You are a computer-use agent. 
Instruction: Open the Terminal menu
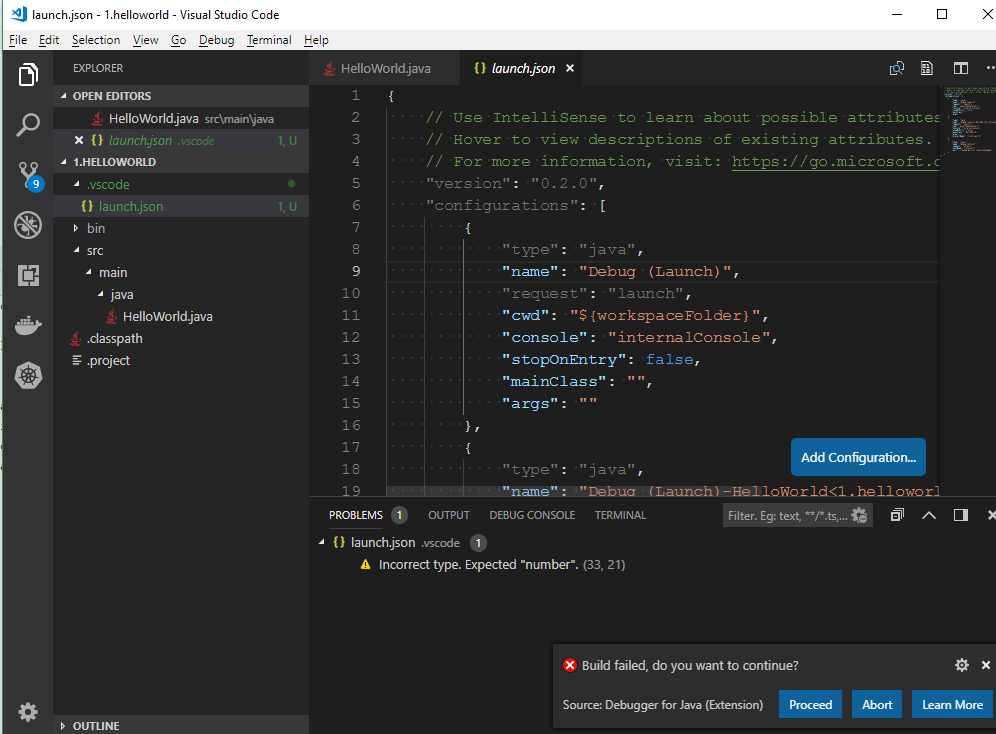269,40
